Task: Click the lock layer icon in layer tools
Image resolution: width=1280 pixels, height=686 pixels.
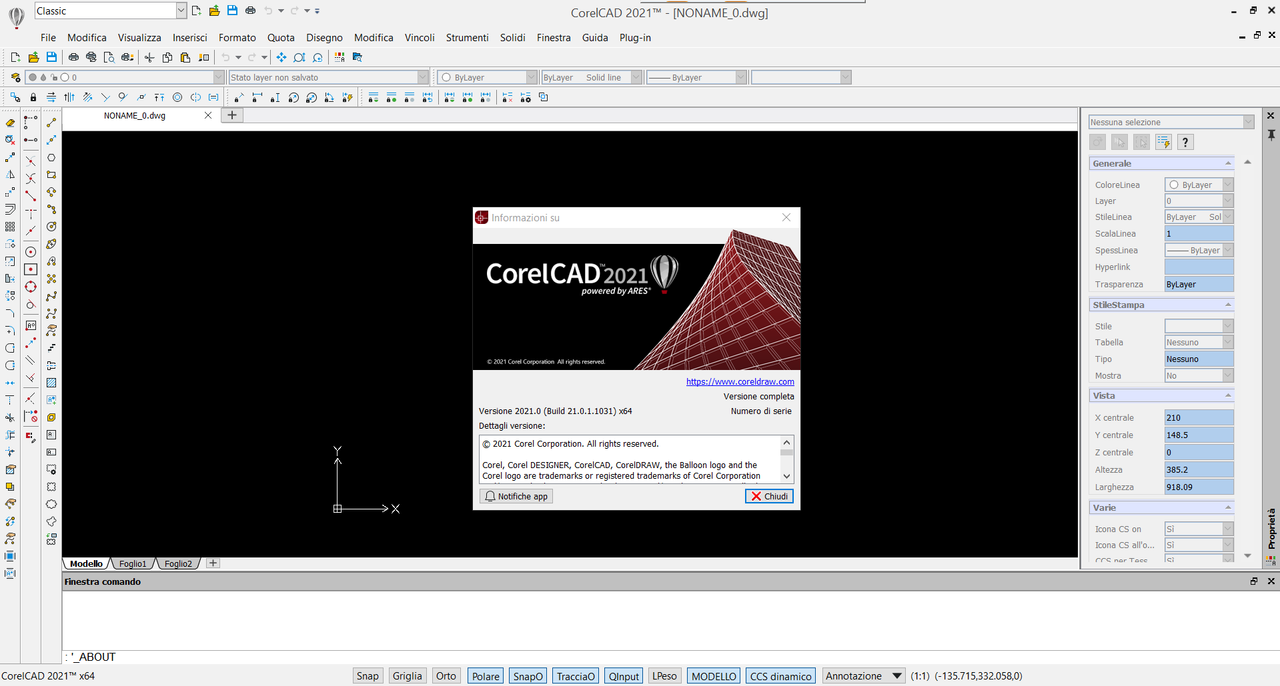Action: point(33,97)
